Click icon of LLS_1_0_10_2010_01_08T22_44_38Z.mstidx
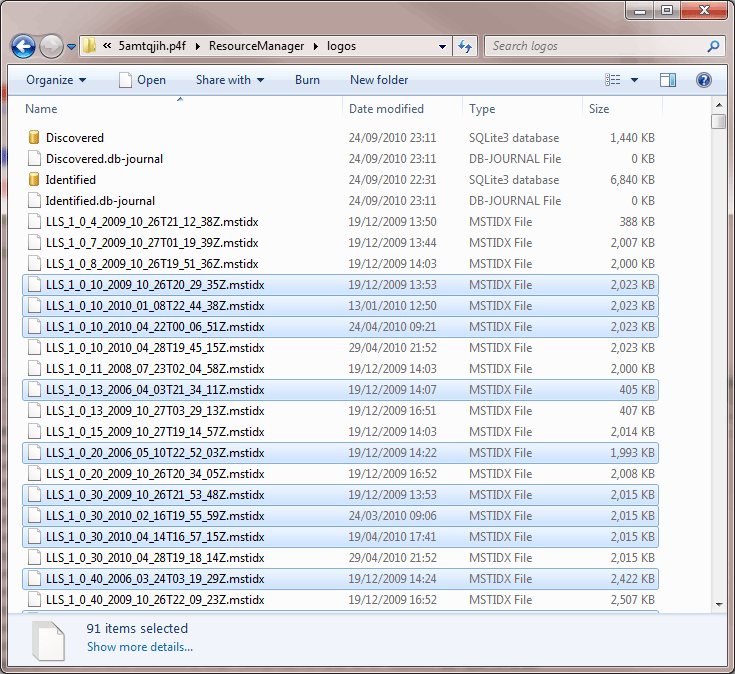 [x=34, y=306]
